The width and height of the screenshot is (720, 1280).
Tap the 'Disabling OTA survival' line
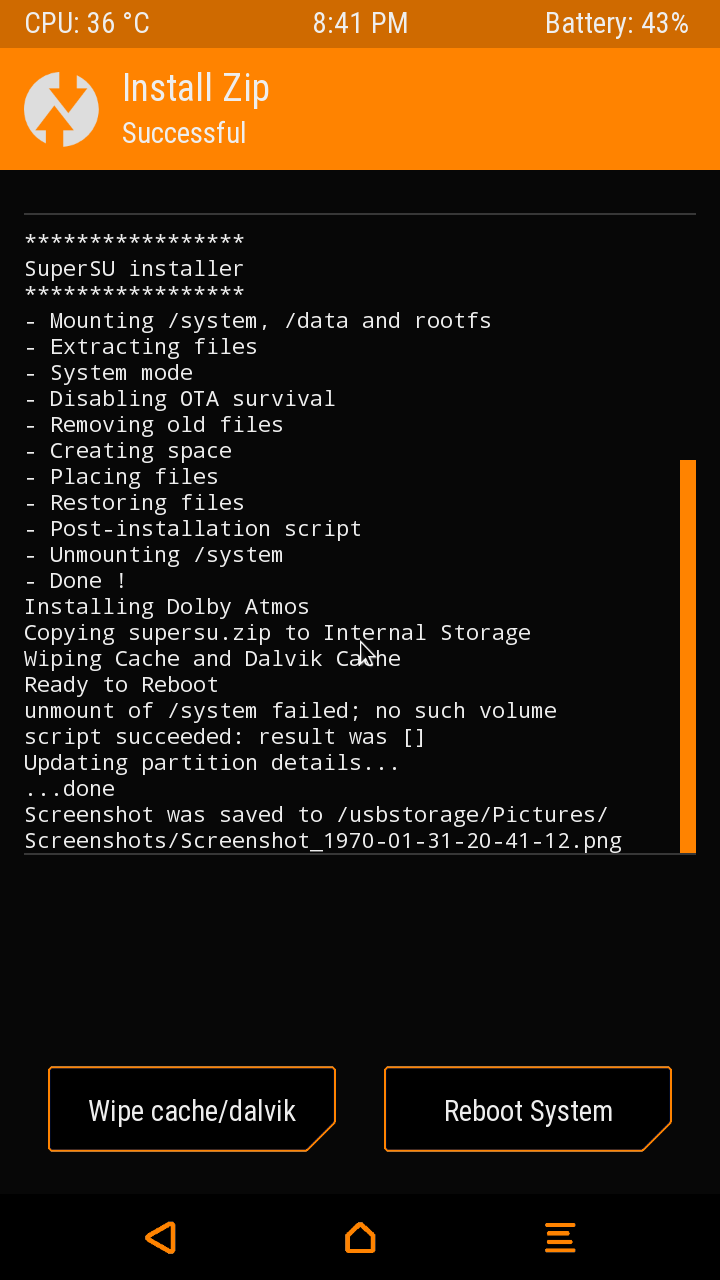180,398
